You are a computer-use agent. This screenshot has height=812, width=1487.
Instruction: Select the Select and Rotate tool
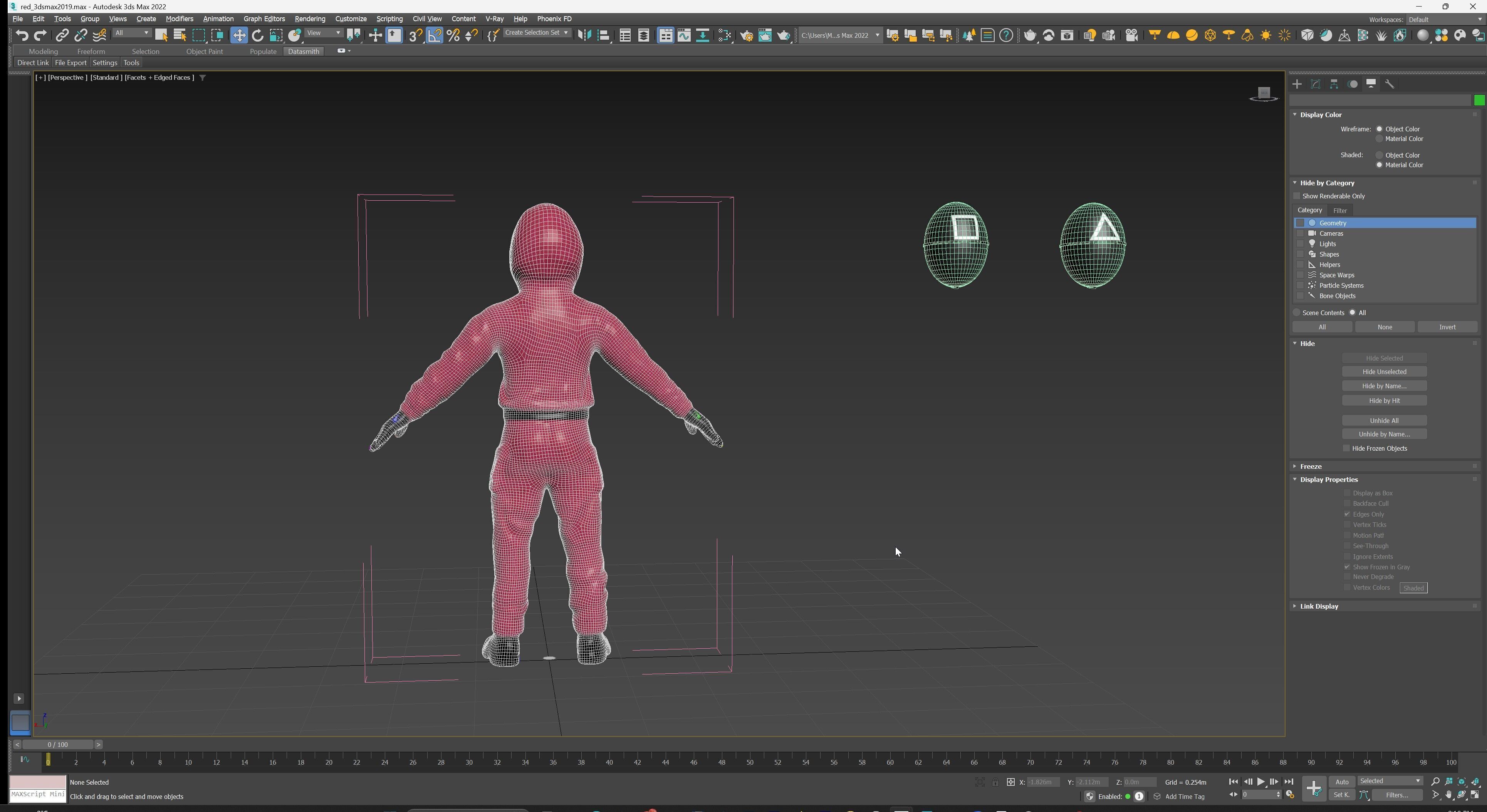(257, 35)
